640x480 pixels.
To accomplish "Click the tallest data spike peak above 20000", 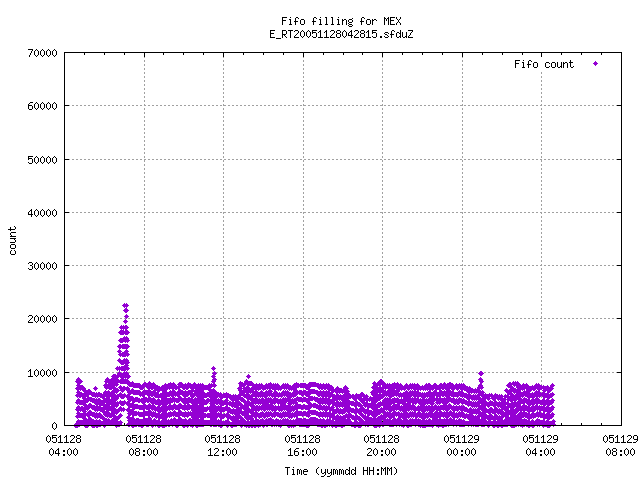I will click(x=125, y=306).
